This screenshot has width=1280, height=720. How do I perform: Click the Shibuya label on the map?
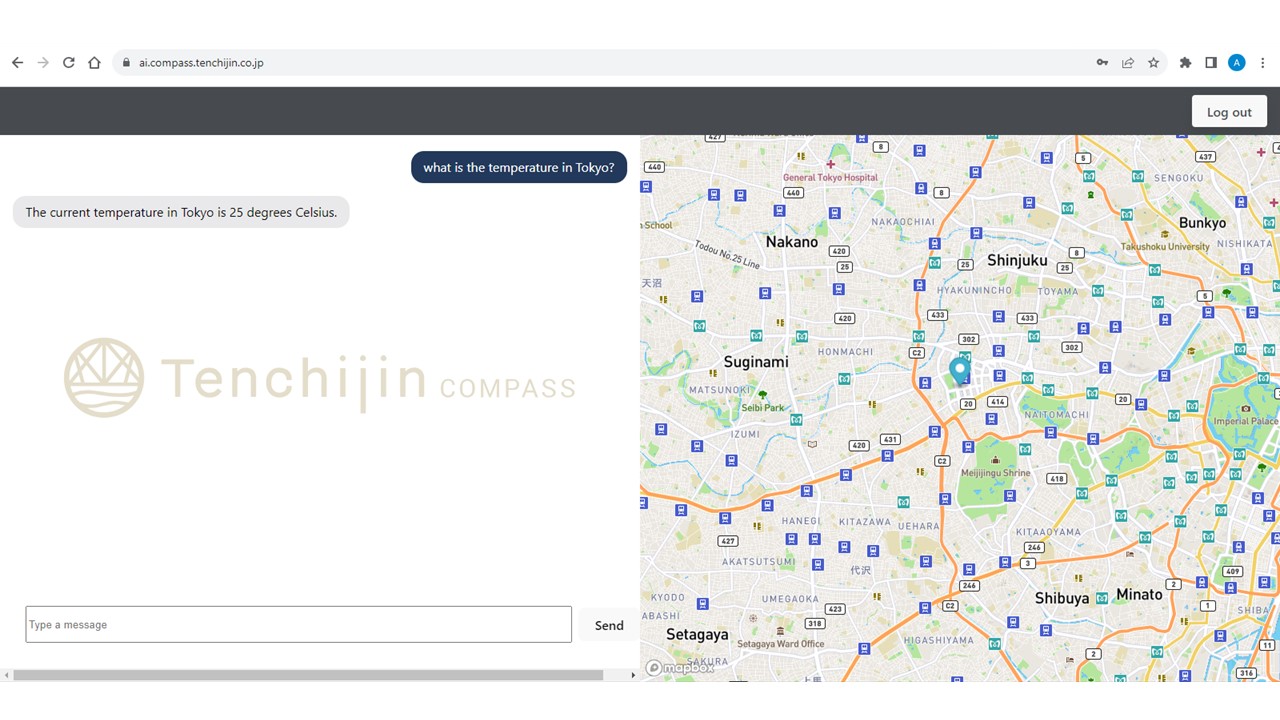(1062, 598)
